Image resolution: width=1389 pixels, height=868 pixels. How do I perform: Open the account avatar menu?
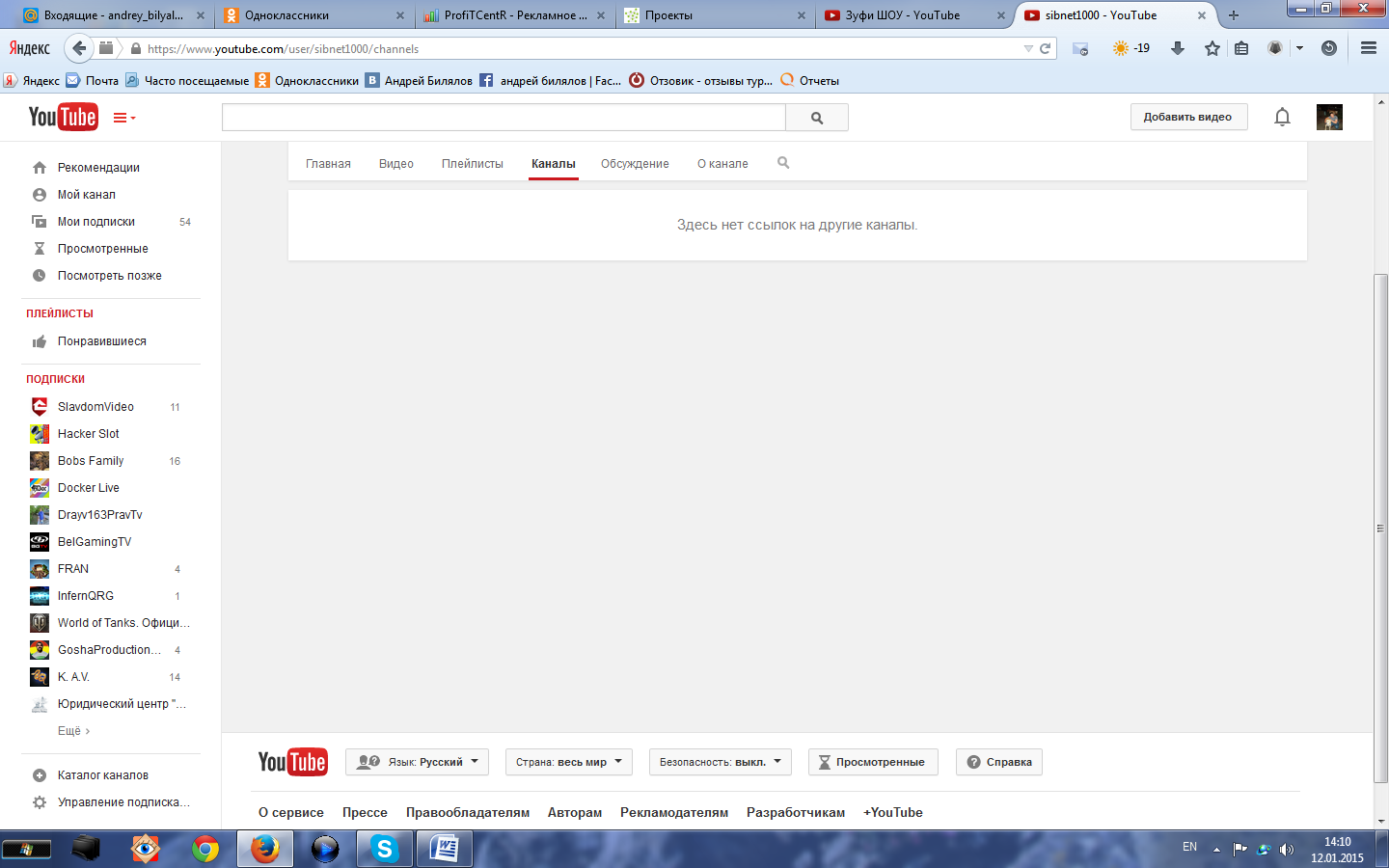(x=1329, y=117)
